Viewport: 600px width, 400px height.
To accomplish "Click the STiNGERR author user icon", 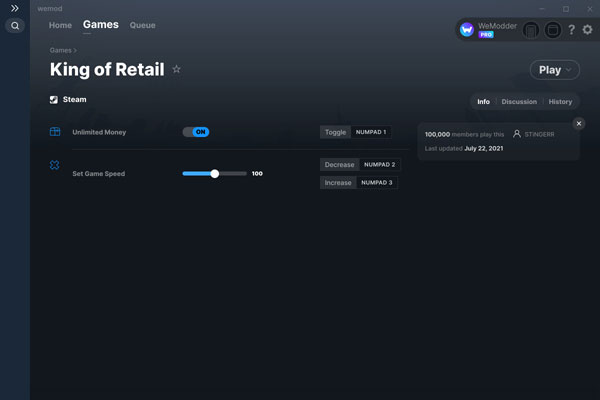I will coord(517,134).
